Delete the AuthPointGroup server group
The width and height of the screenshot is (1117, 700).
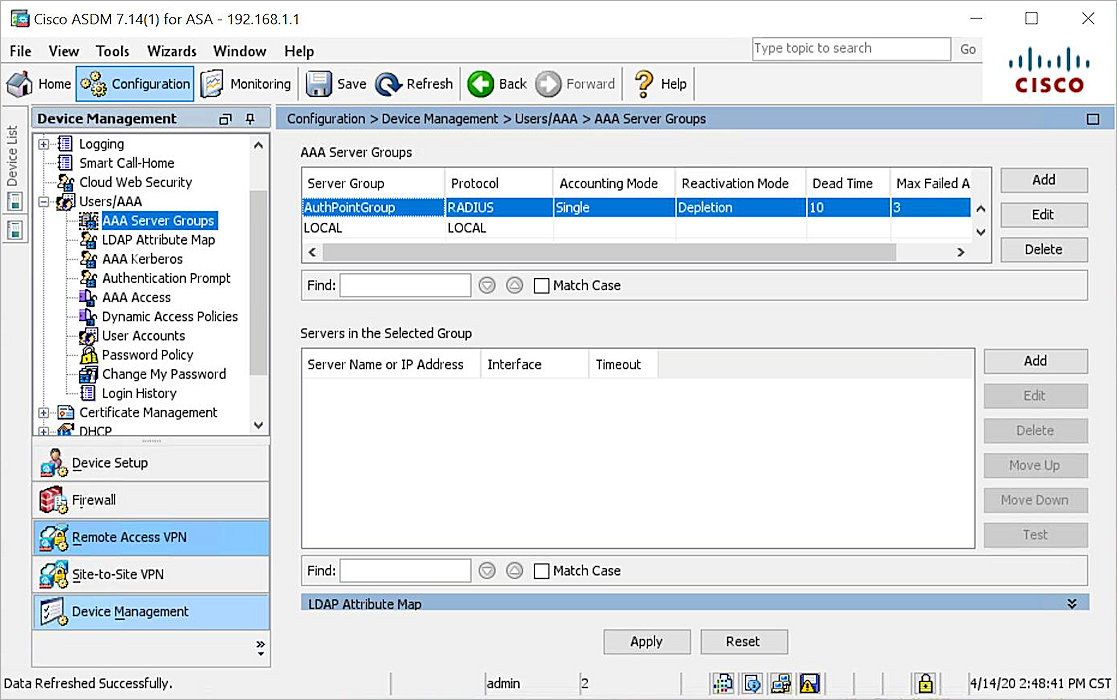[x=1043, y=249]
